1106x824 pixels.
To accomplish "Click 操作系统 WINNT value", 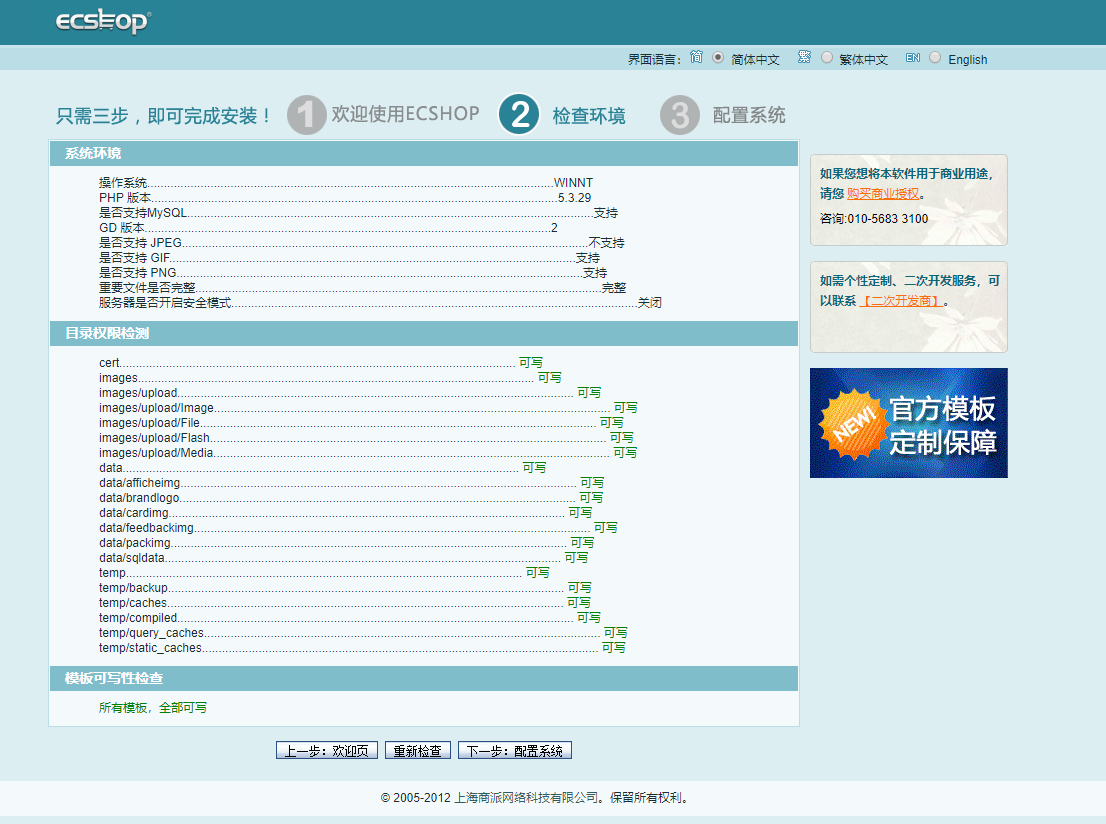I will 573,183.
